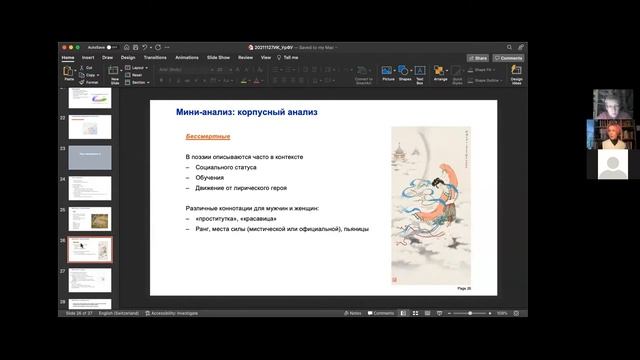Switch to Slide Sorter view in status bar
640x360 pixels.
tap(416, 313)
